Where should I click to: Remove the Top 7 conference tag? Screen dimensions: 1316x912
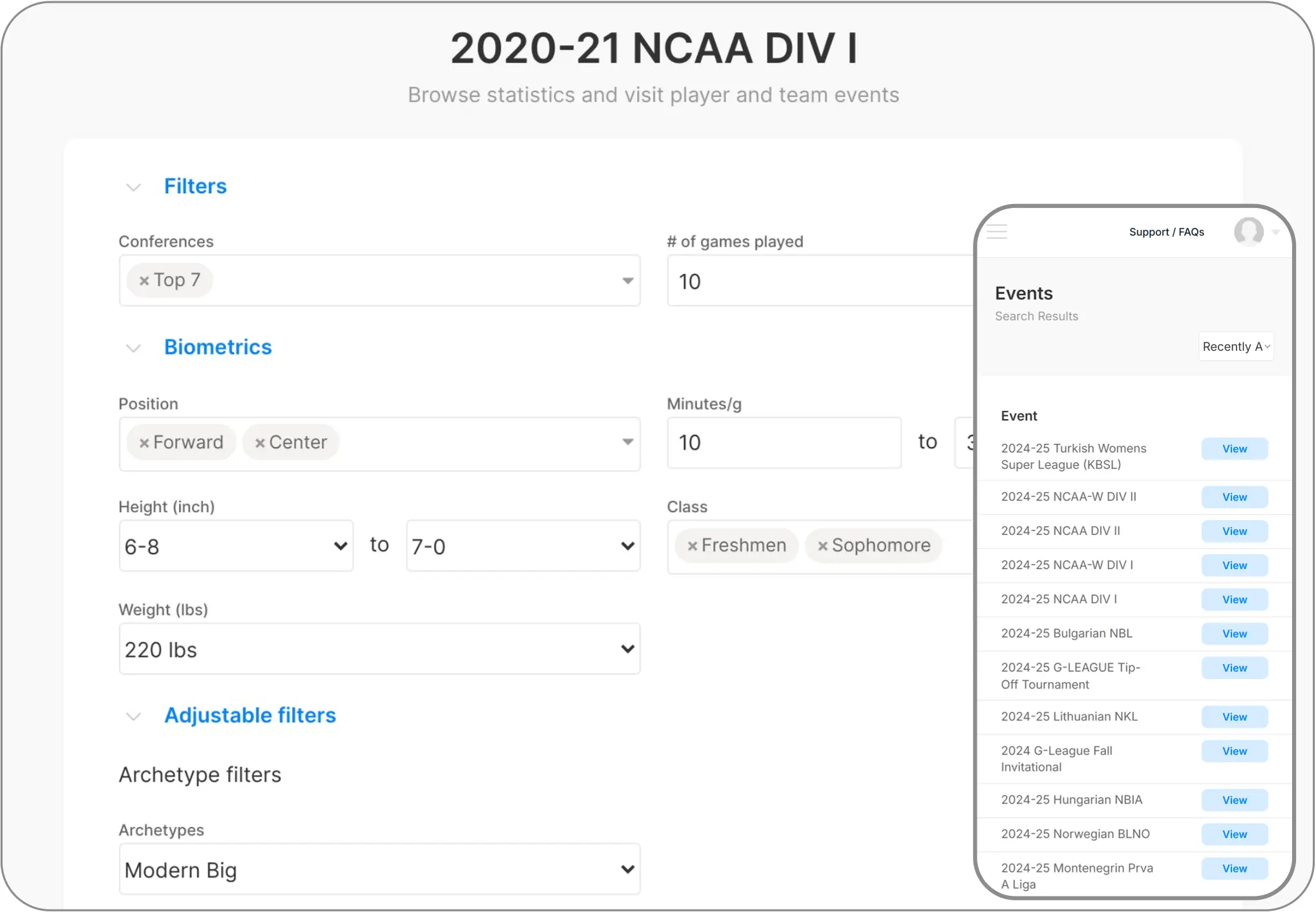pos(145,281)
